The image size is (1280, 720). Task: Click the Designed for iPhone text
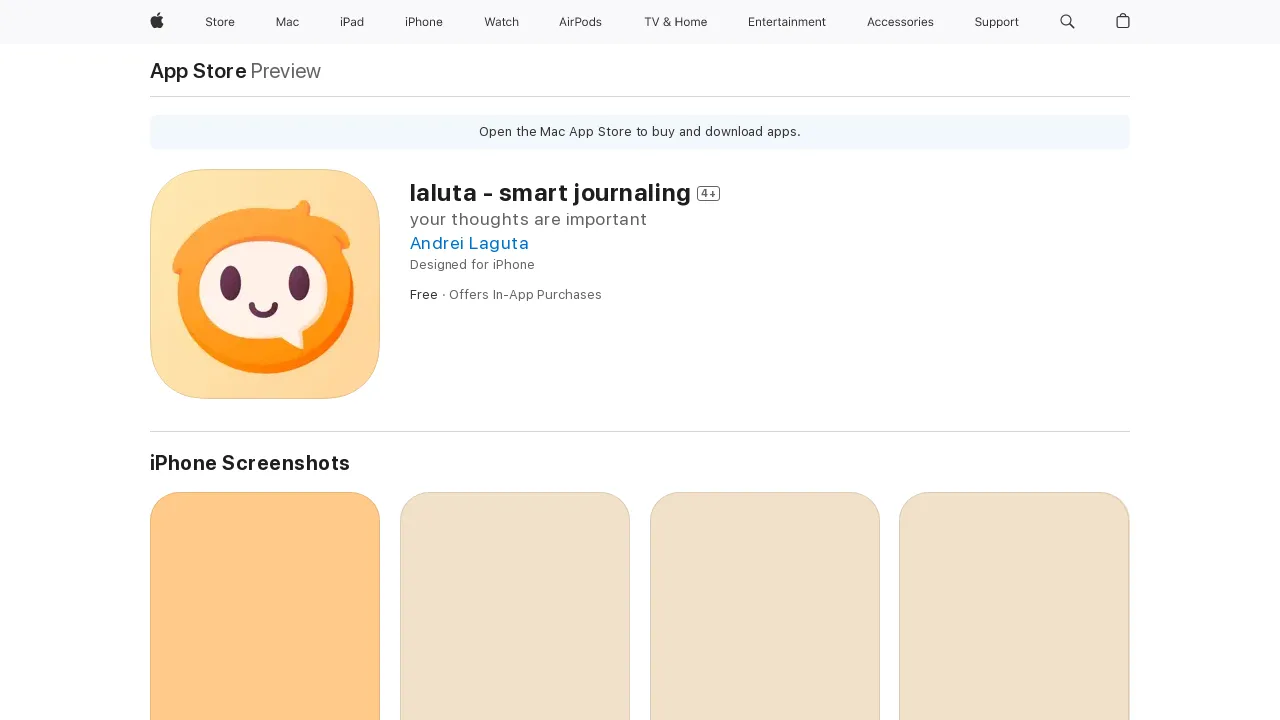click(472, 265)
